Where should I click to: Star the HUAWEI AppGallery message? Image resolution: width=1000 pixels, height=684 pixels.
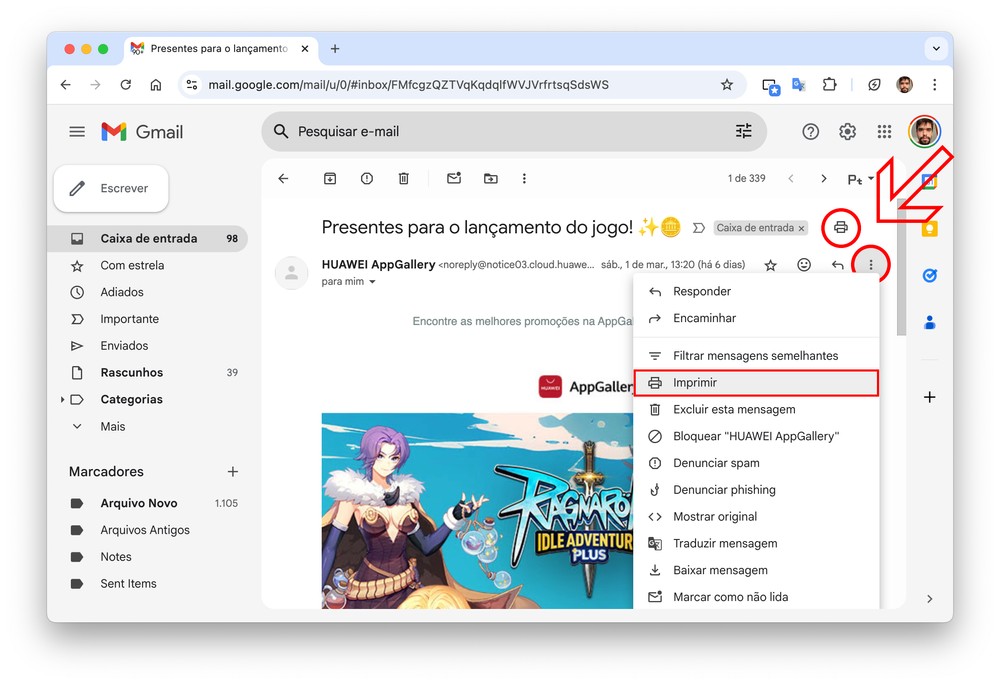[770, 265]
